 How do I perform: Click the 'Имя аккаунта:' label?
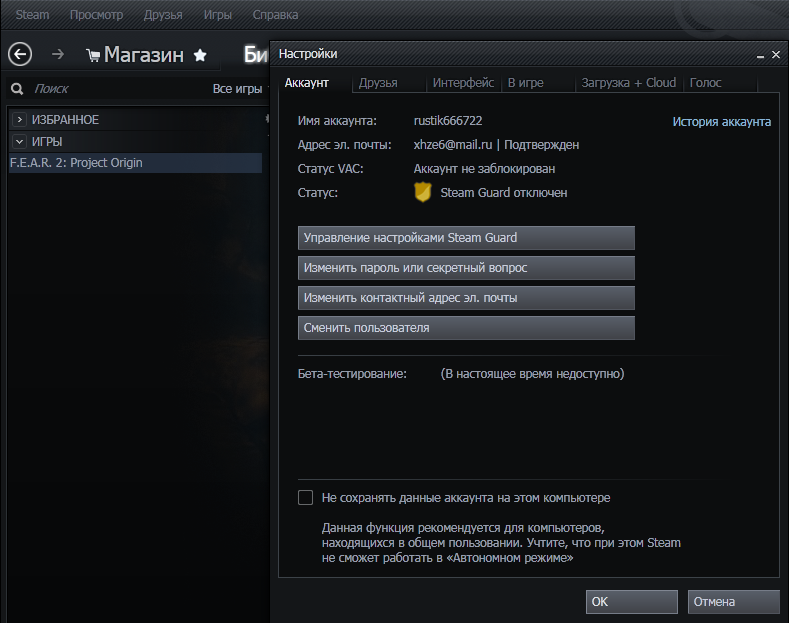pyautogui.click(x=337, y=121)
